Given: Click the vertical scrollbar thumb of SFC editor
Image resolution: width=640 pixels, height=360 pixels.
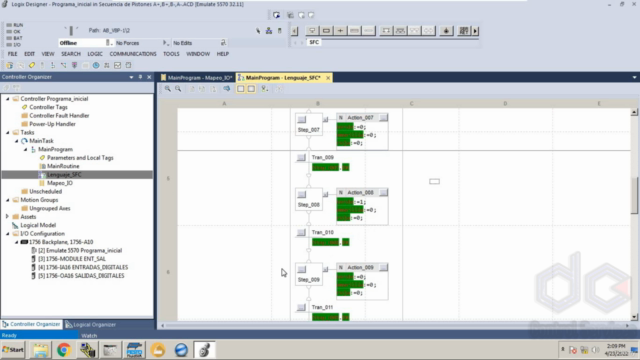Looking at the screenshot, I should click(x=634, y=195).
